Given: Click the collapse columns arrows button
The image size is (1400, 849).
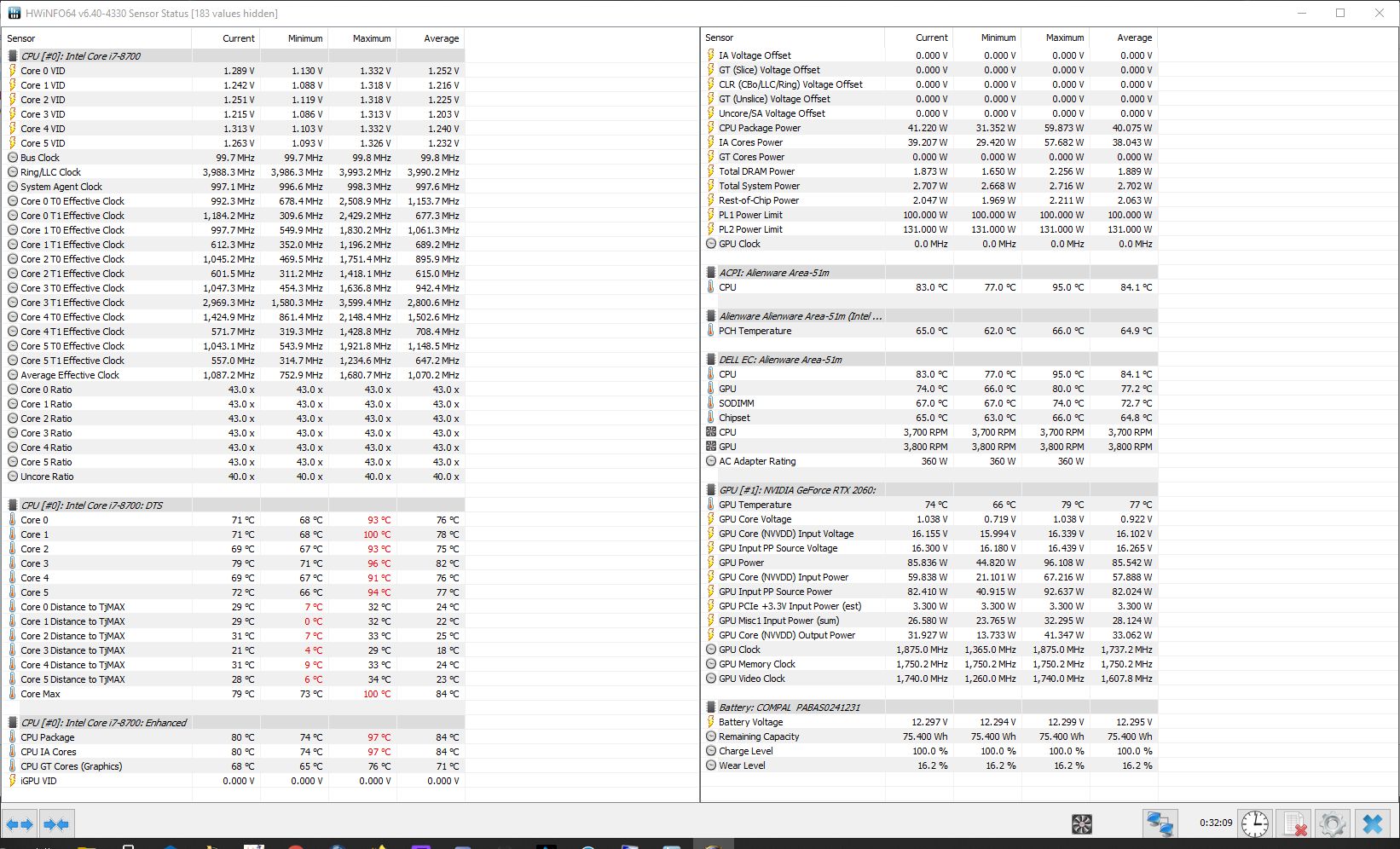Looking at the screenshot, I should pos(56,824).
